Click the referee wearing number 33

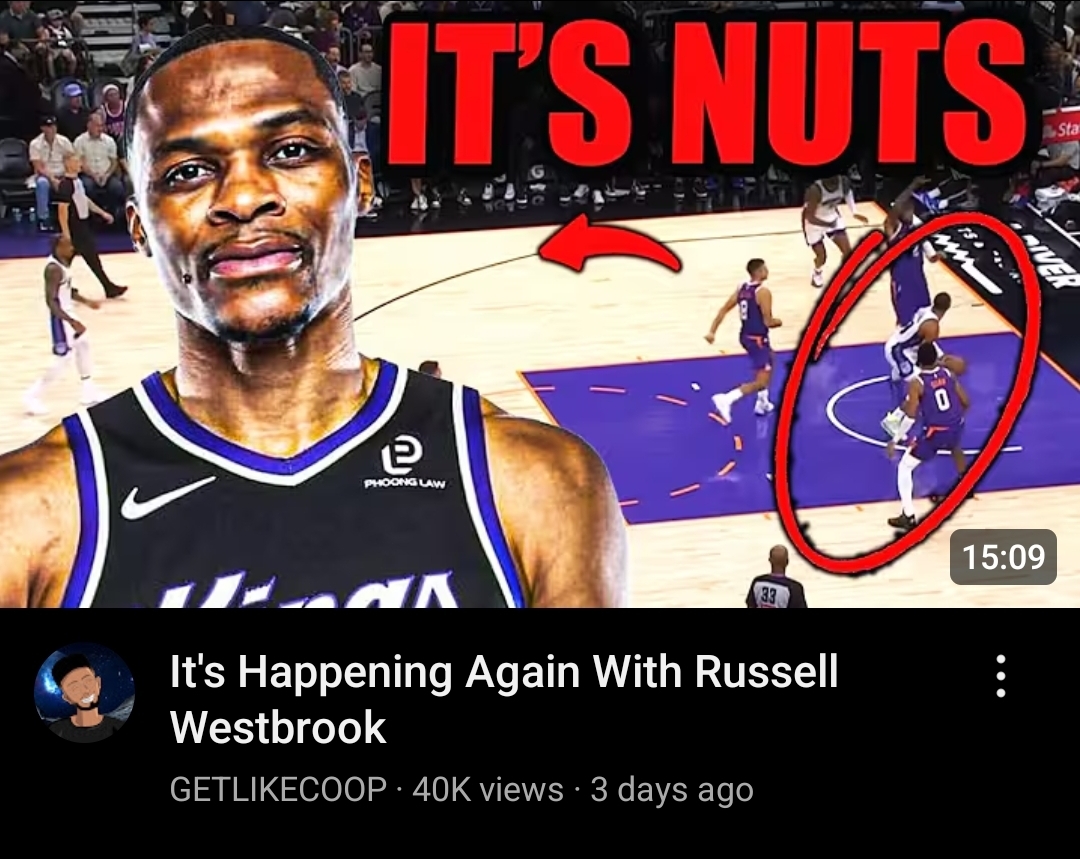776,577
